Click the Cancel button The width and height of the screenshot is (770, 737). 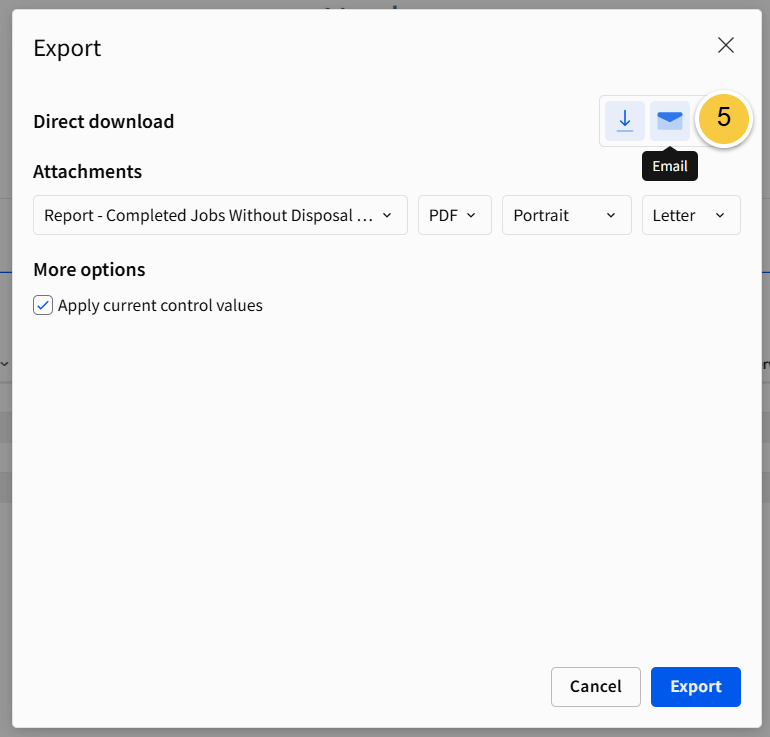pyautogui.click(x=596, y=686)
